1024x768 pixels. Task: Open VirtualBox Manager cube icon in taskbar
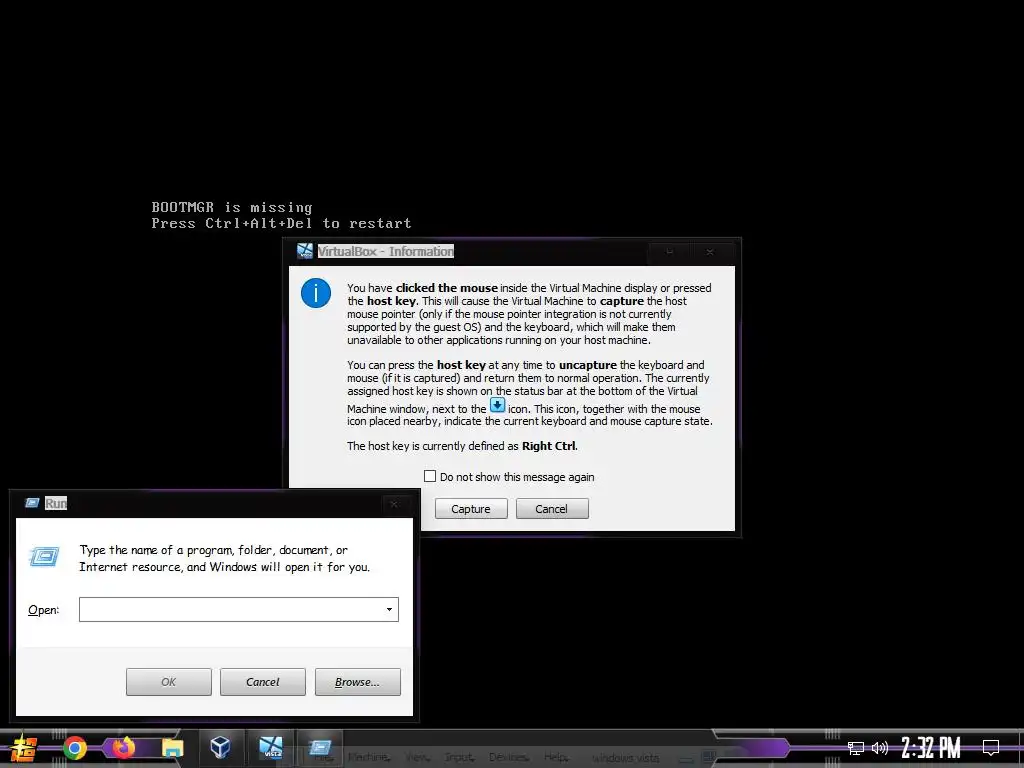pyautogui.click(x=220, y=747)
